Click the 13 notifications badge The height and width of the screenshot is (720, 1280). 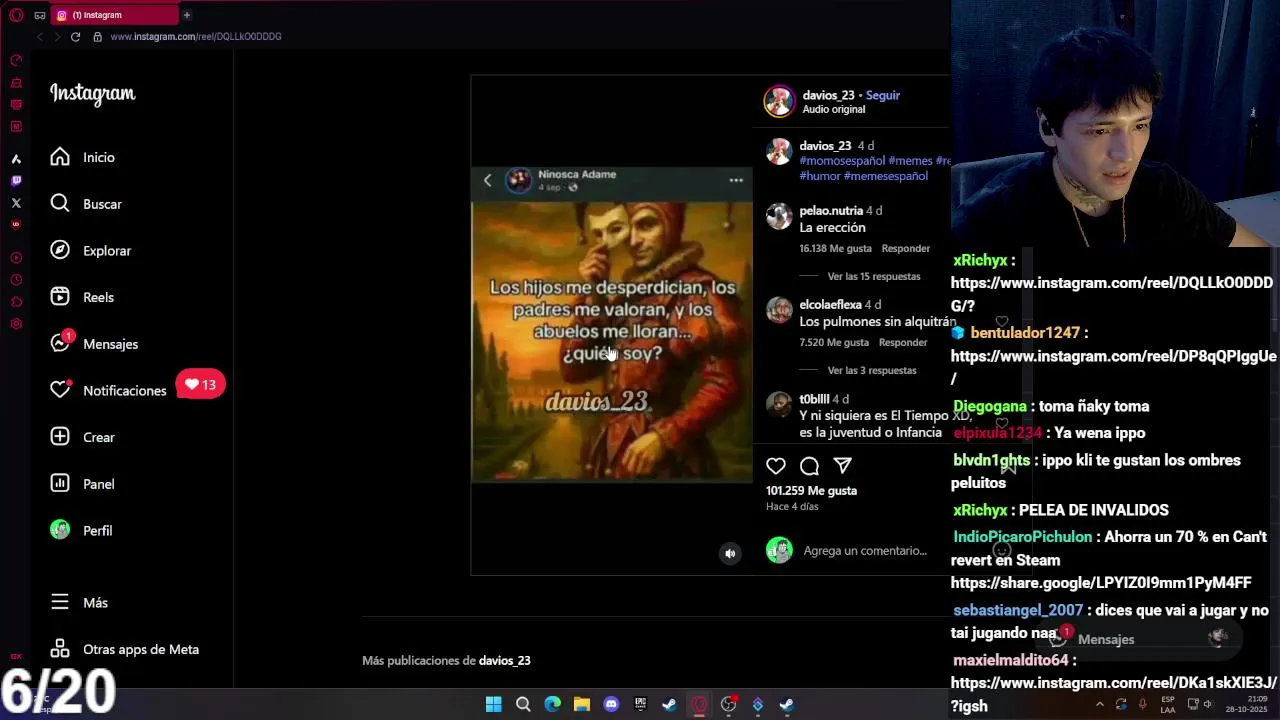pyautogui.click(x=201, y=384)
